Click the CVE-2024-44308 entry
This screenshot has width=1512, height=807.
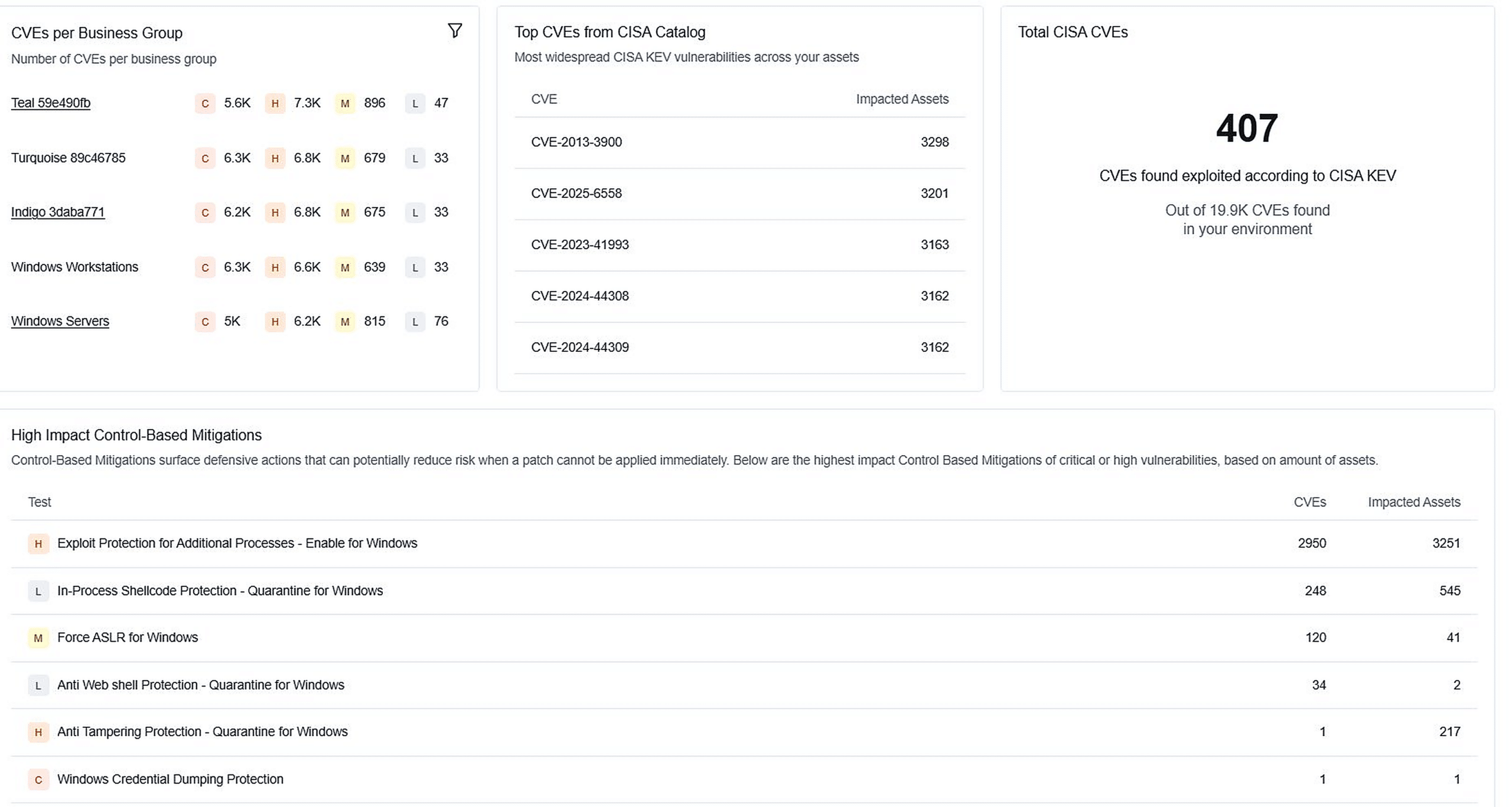[579, 296]
